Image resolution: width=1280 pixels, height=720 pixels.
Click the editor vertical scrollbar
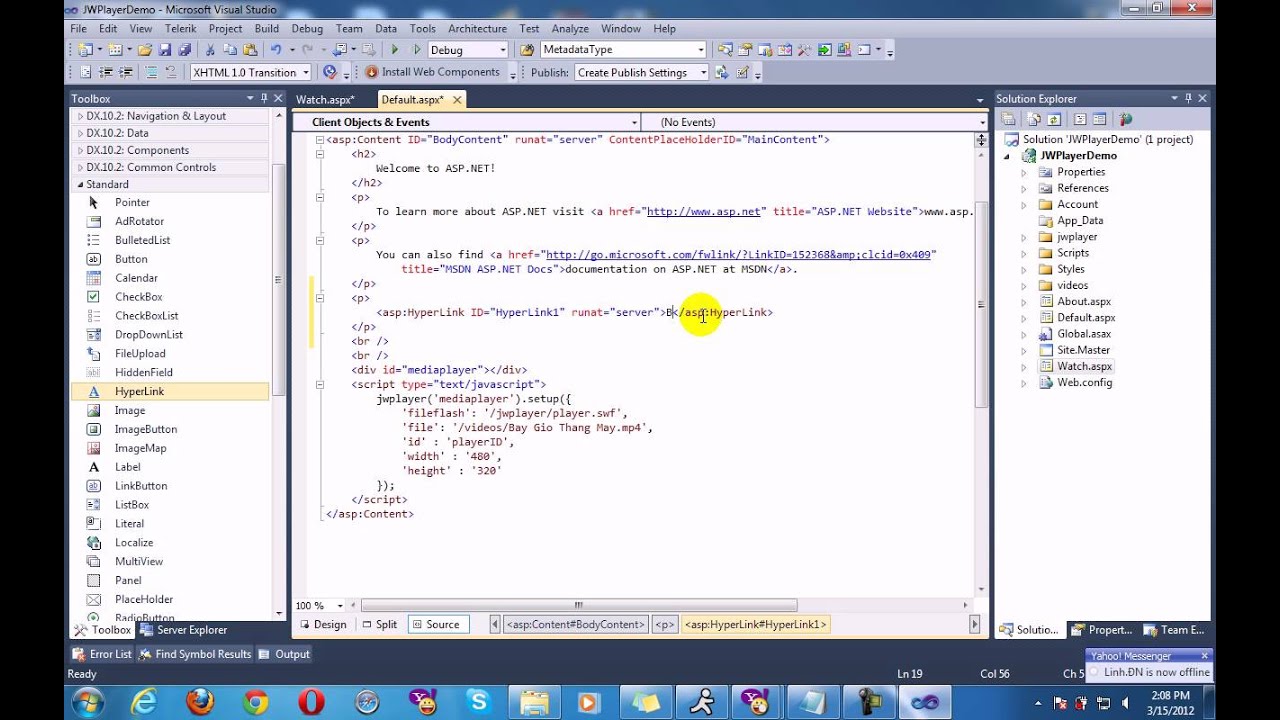tap(981, 303)
